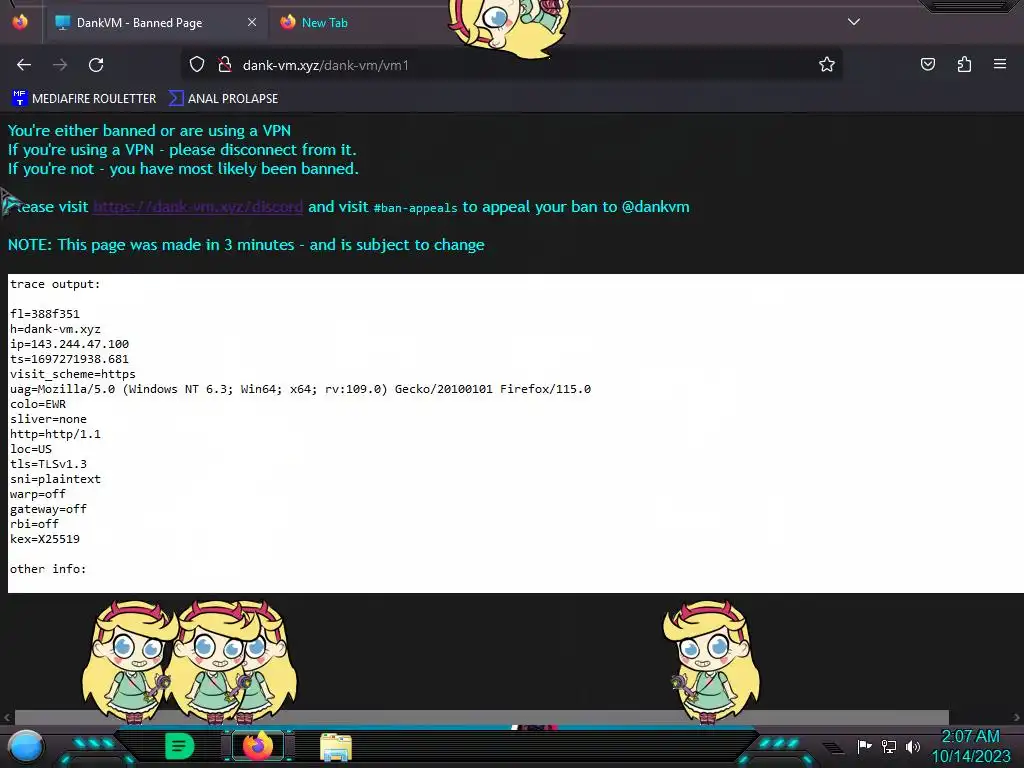
Task: Open the green notes app on the taskbar
Action: point(180,746)
